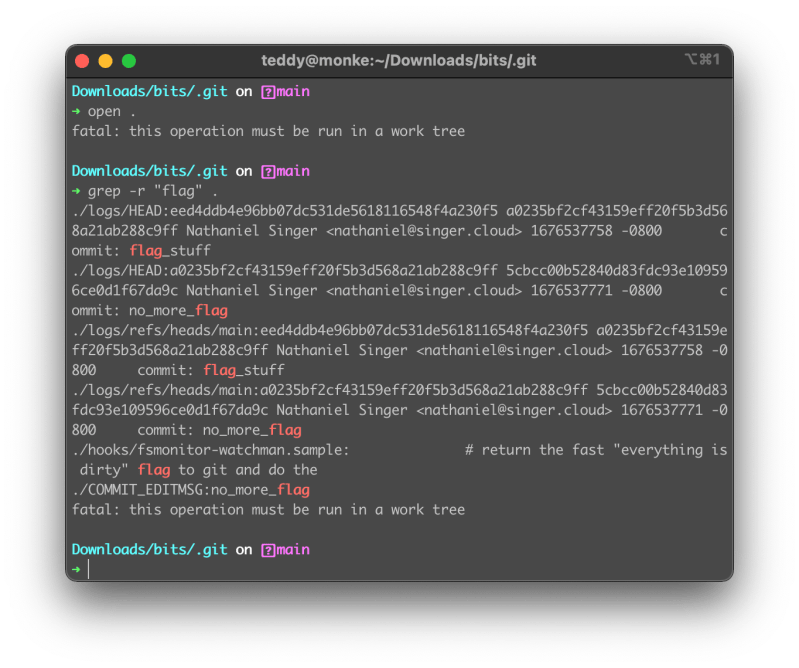Screen dimensions: 799x668
Task: Click the green arrow before 'open .'
Action: (x=76, y=111)
